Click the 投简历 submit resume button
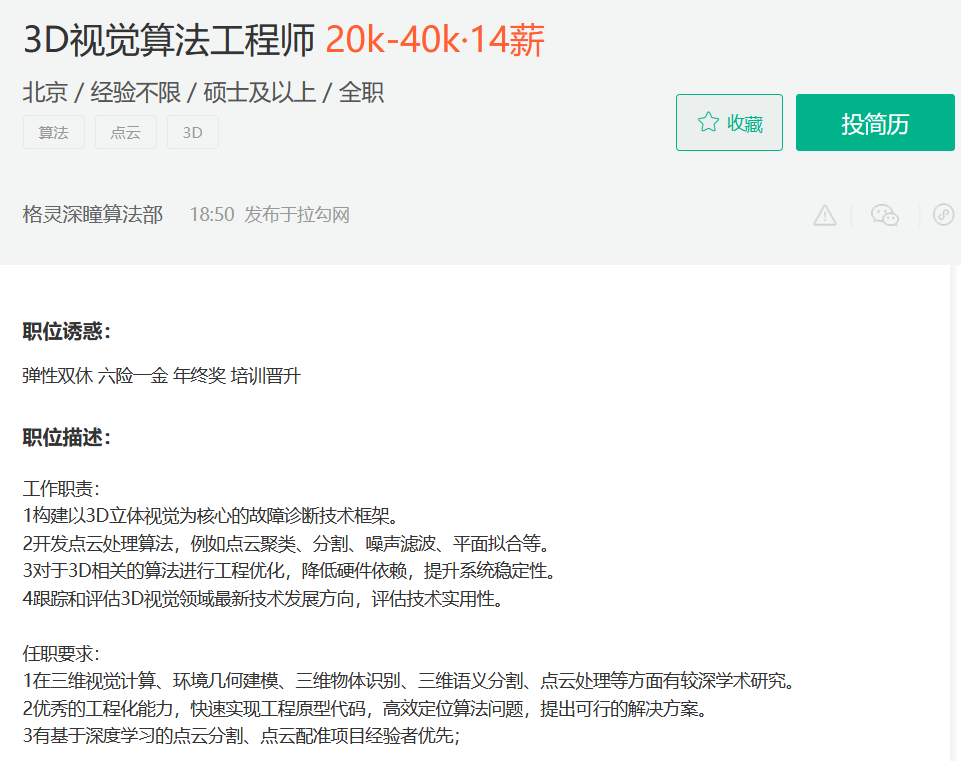 [x=875, y=123]
